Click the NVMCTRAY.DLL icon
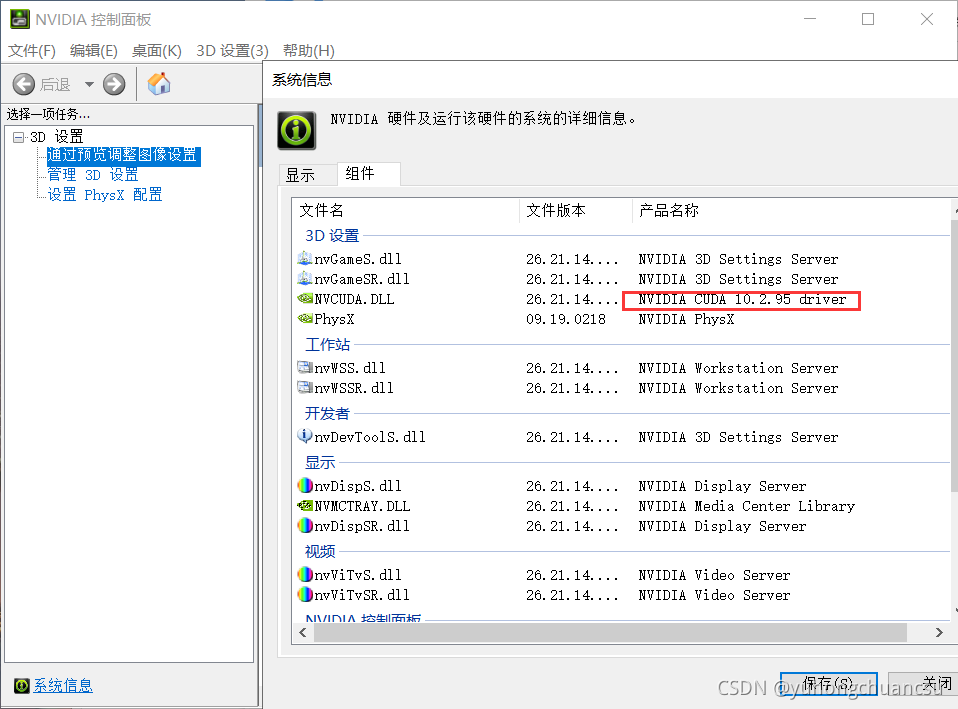The image size is (958, 709). [304, 505]
